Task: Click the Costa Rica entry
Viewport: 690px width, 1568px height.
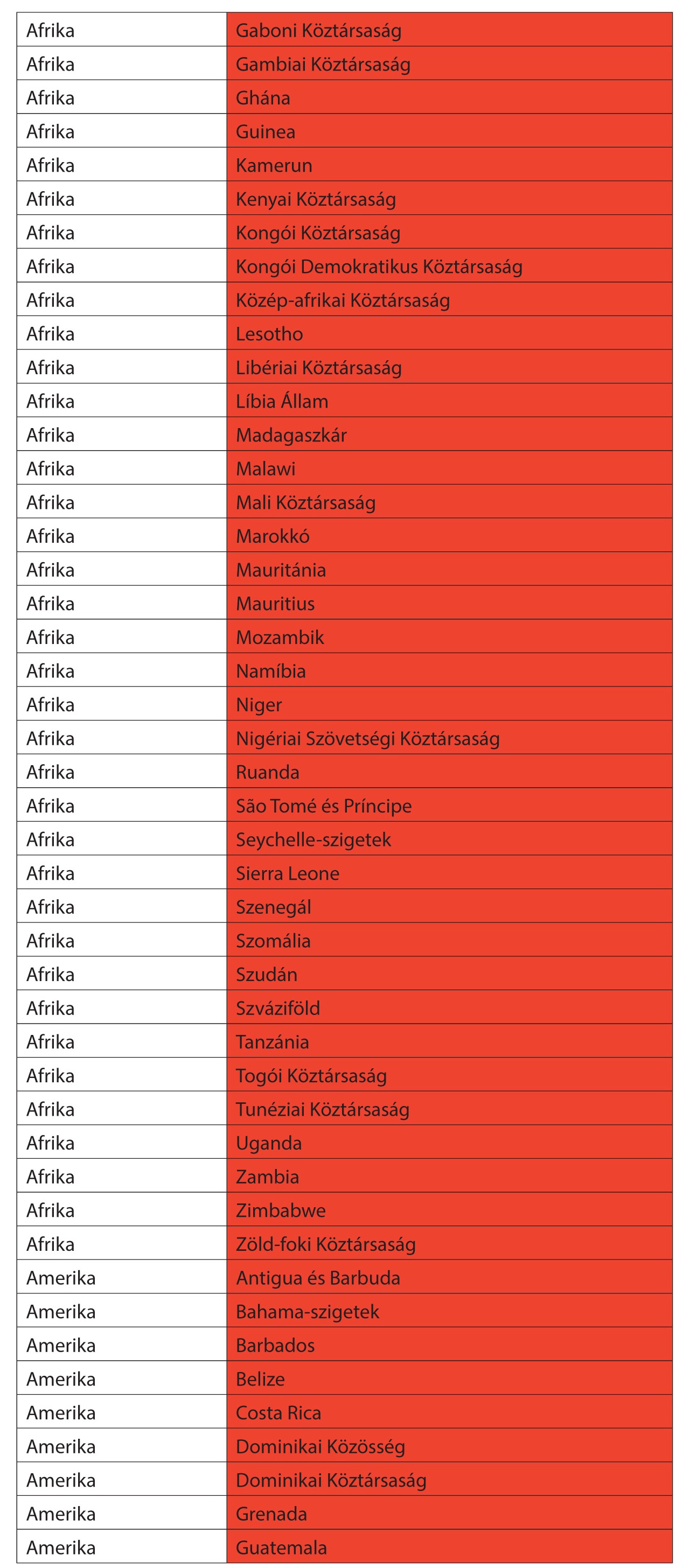Action: click(278, 1413)
